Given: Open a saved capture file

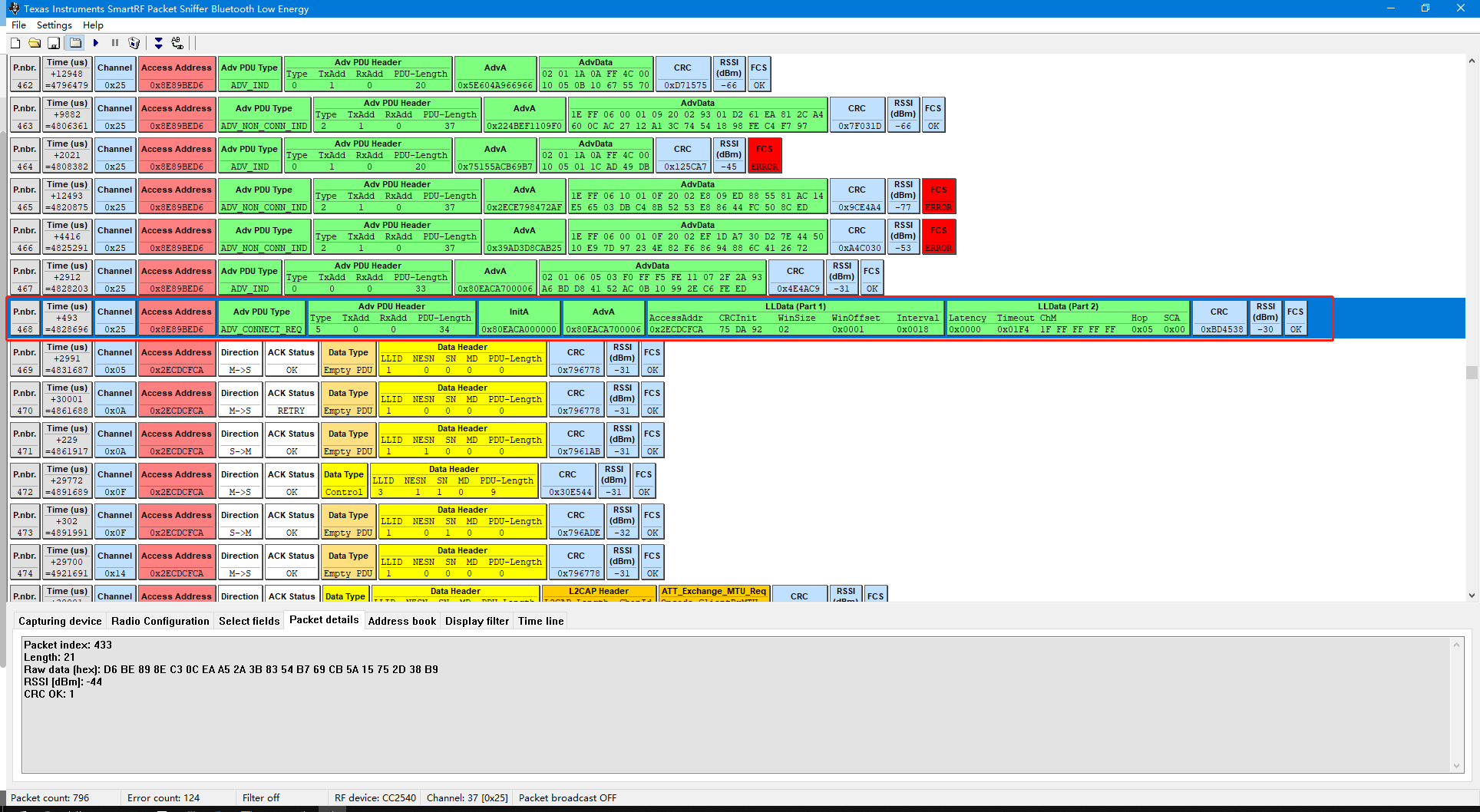Looking at the screenshot, I should [35, 42].
